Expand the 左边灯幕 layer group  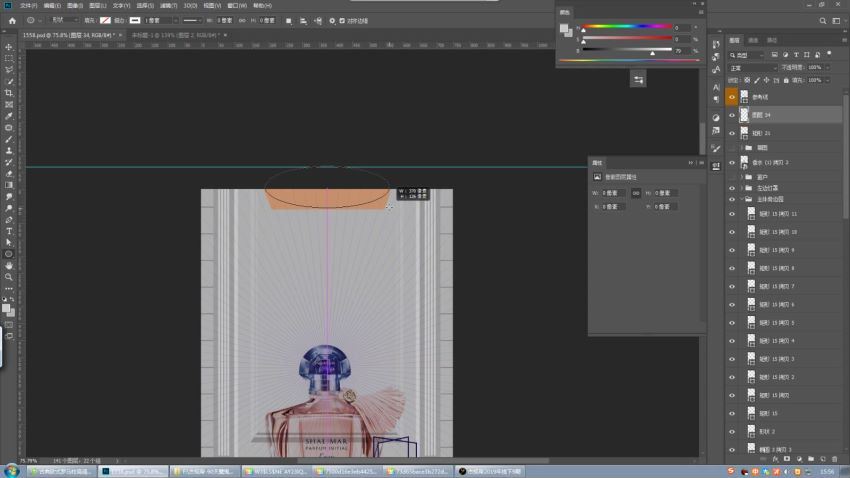742,188
